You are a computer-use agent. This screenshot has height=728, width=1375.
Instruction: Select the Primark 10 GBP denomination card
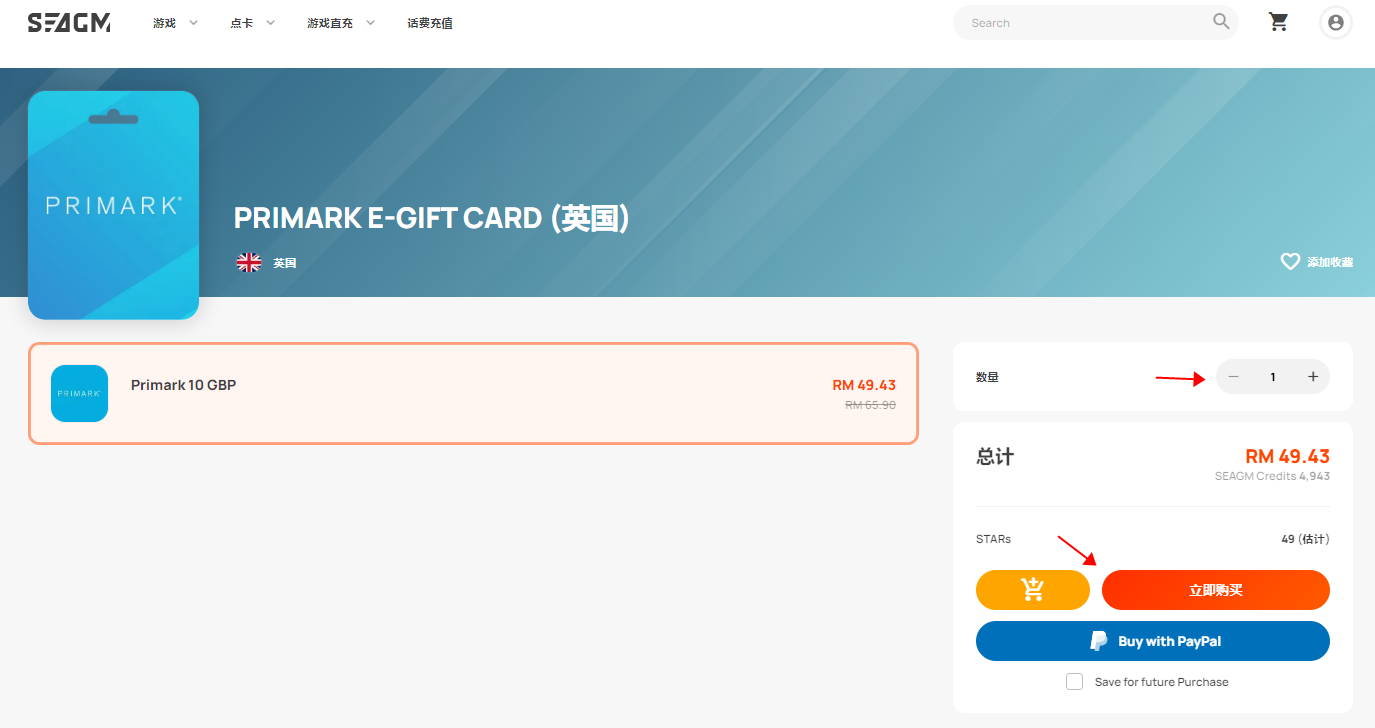473,393
